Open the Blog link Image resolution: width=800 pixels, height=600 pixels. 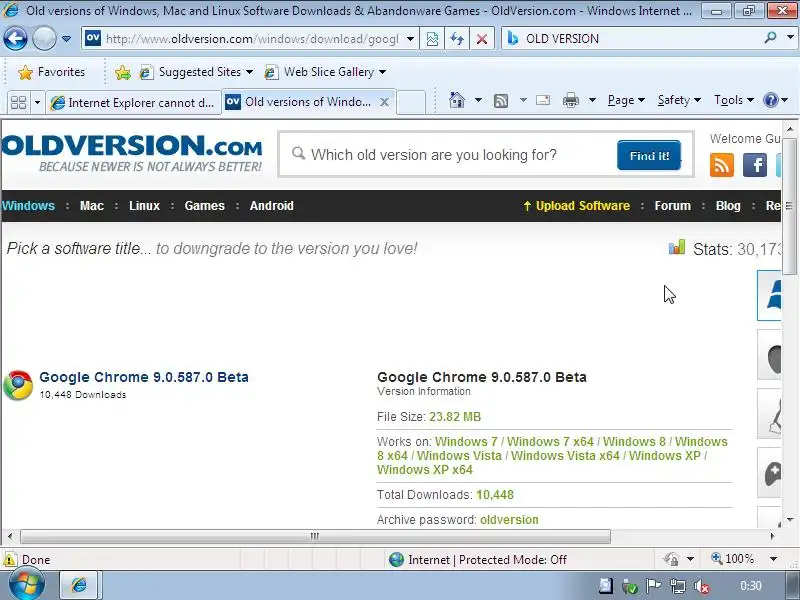pyautogui.click(x=728, y=206)
